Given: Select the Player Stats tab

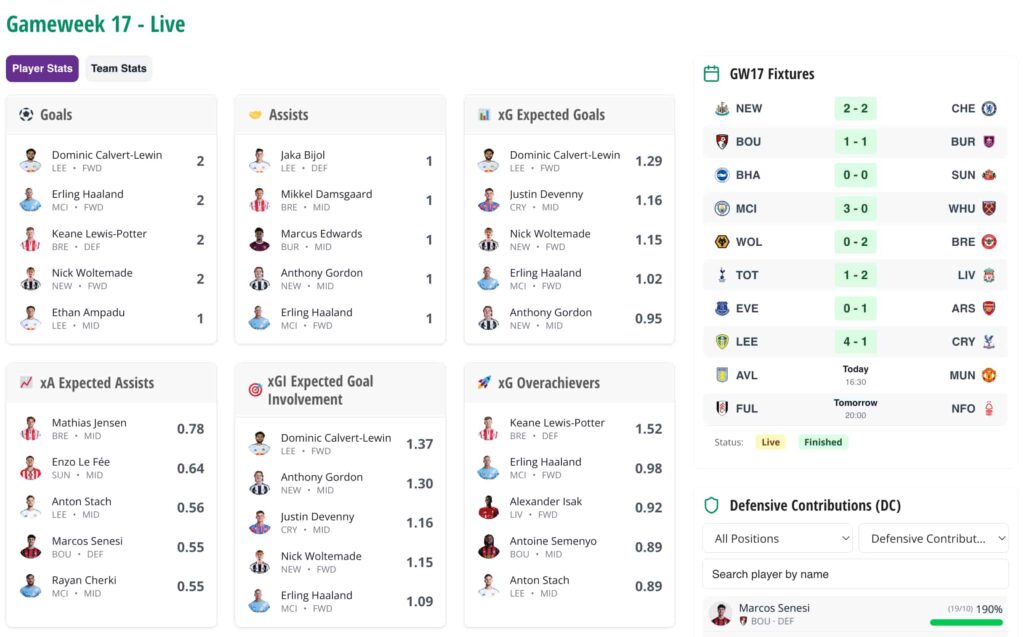Looking at the screenshot, I should [42, 69].
